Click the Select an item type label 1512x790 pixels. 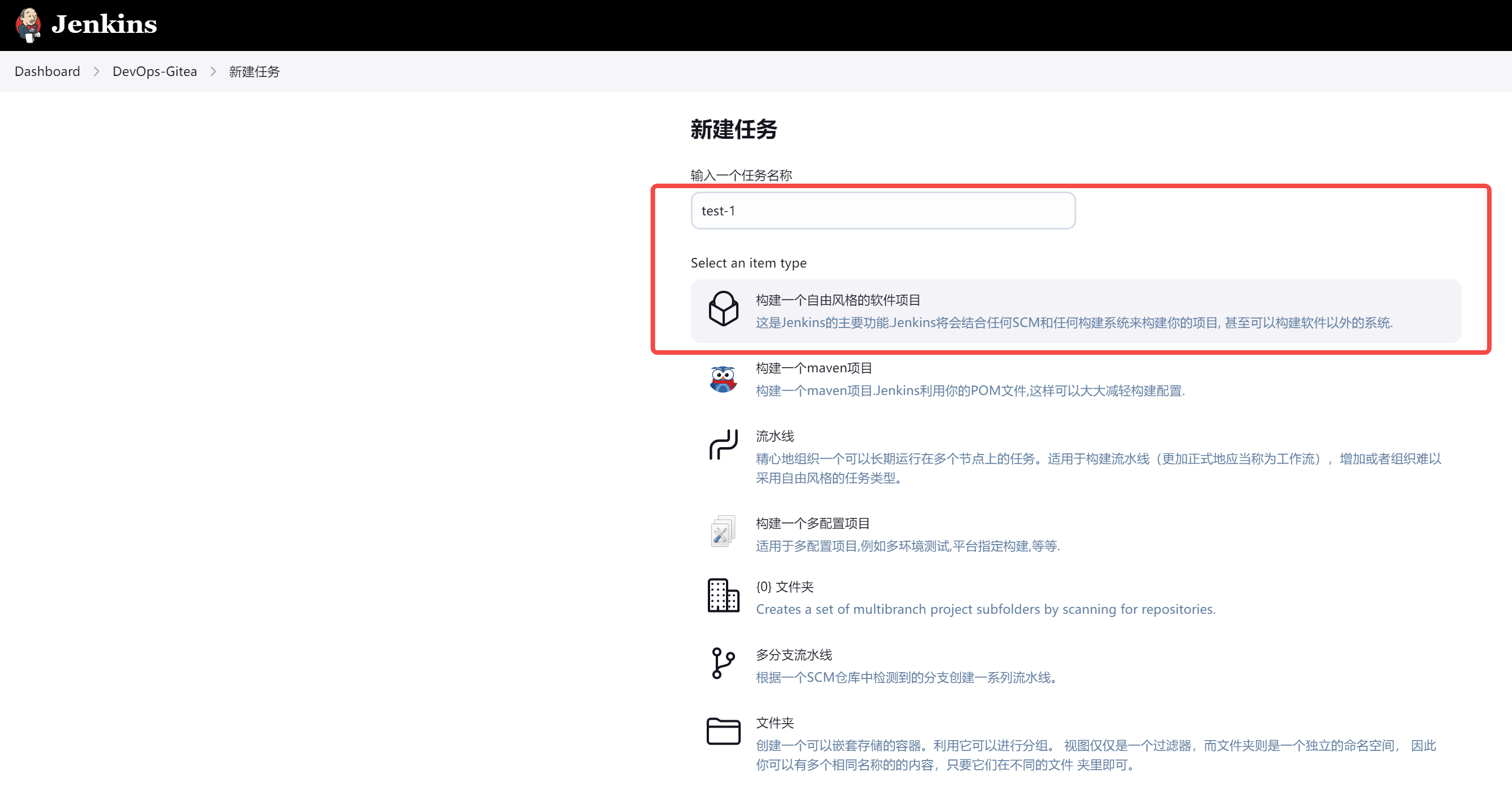coord(749,263)
